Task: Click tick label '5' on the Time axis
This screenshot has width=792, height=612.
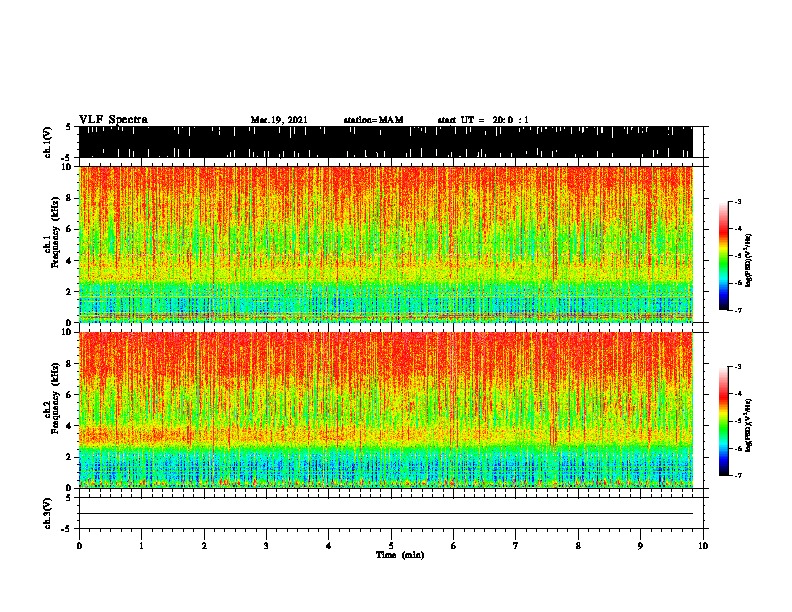Action: coord(391,546)
